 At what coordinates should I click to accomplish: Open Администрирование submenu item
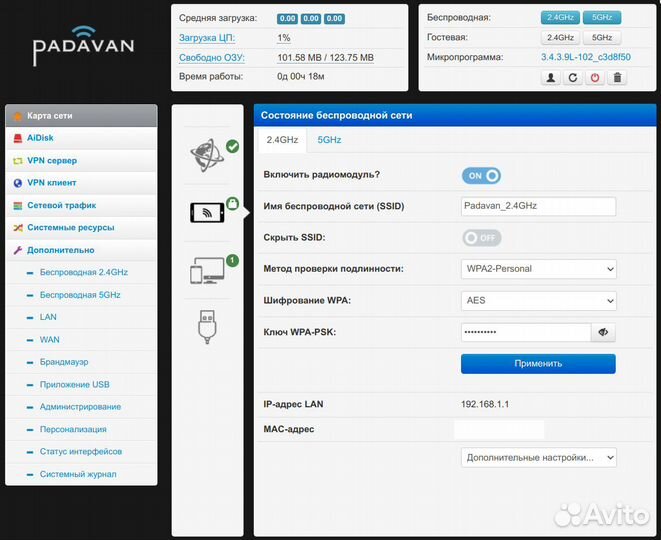(x=81, y=407)
